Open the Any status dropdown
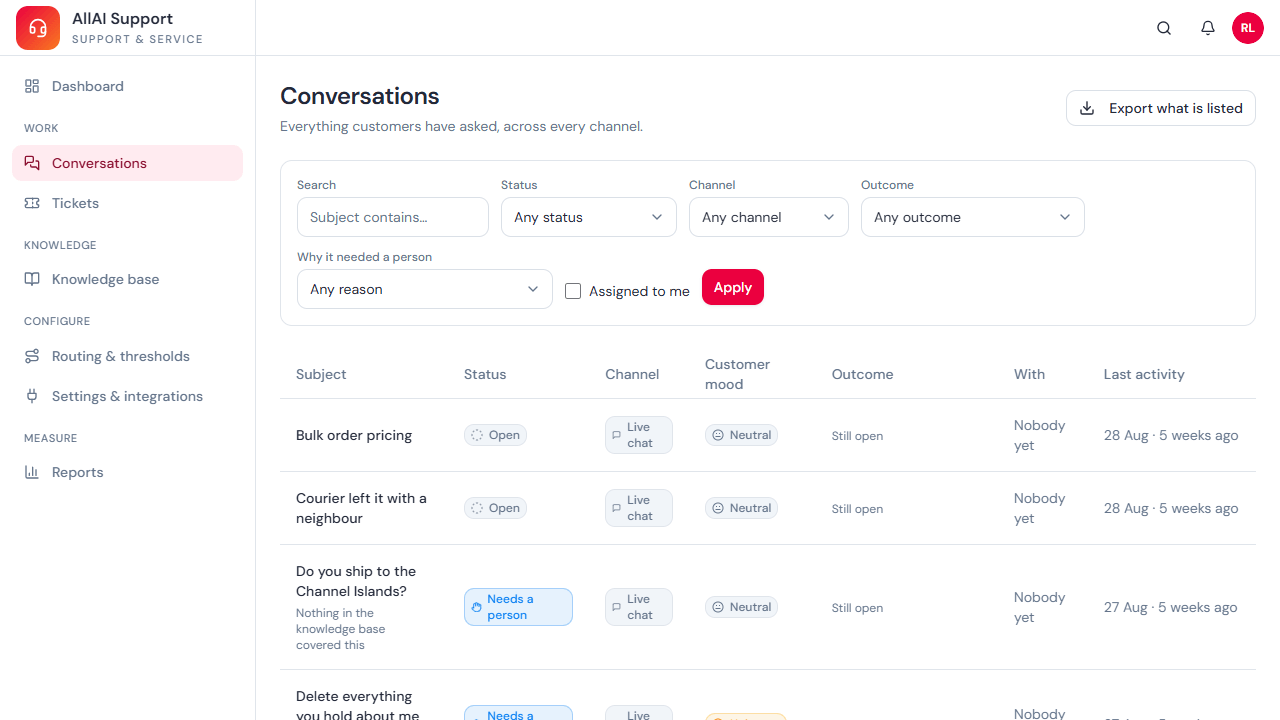This screenshot has width=1280, height=720. click(x=589, y=217)
